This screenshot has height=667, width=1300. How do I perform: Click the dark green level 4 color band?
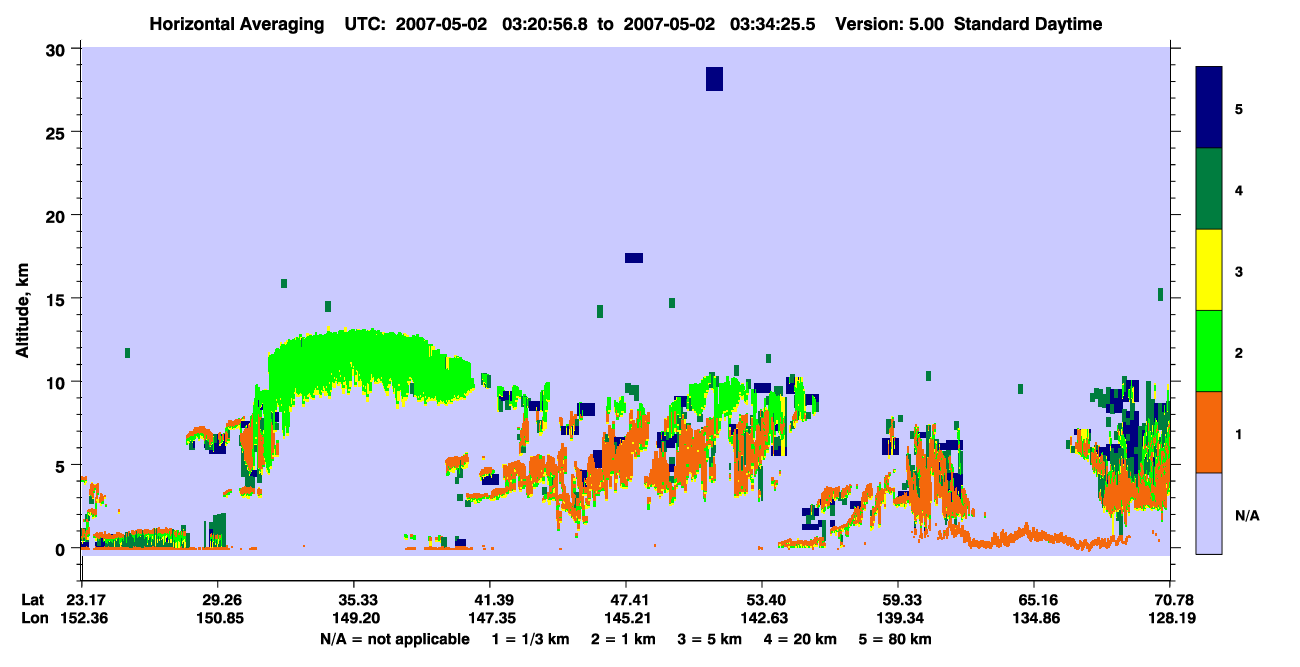(x=1209, y=189)
